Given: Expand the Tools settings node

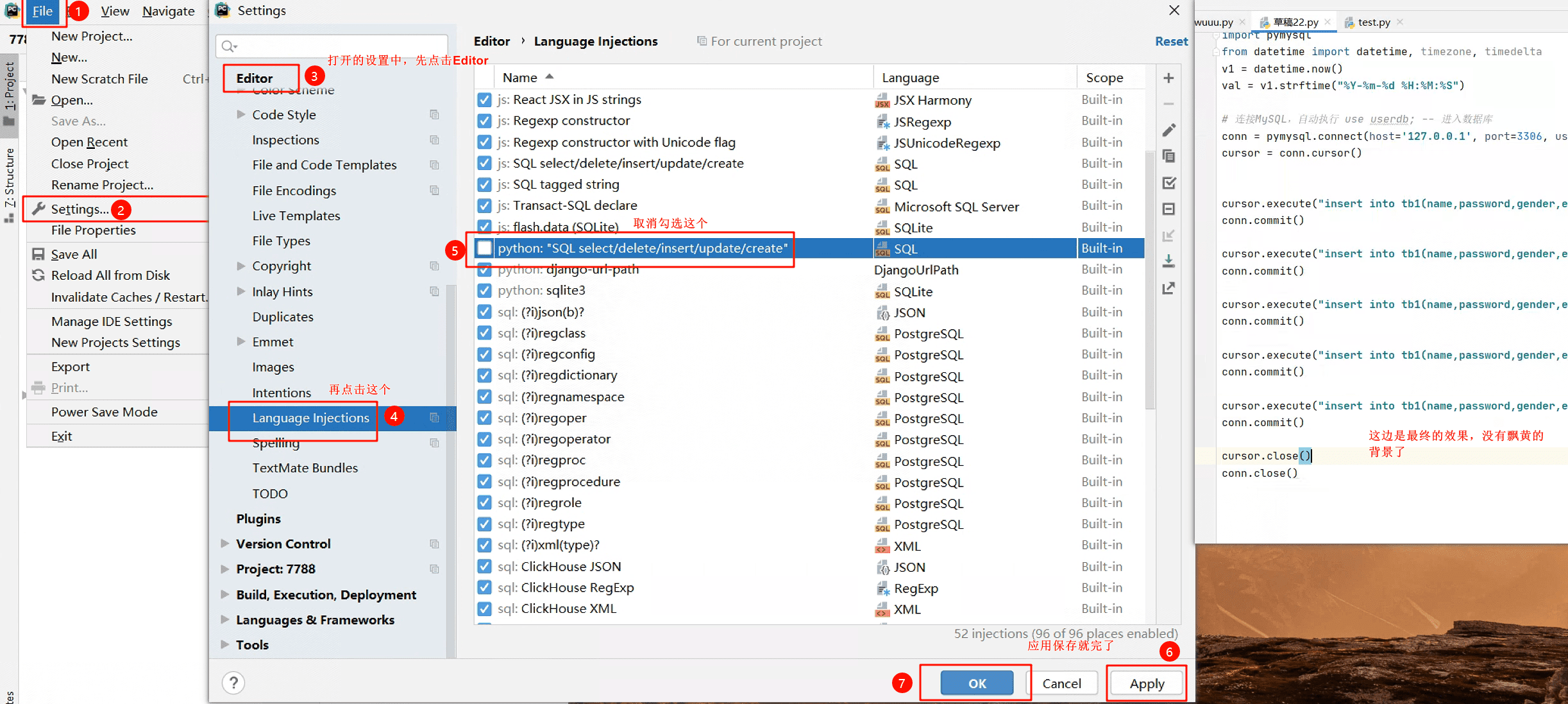Looking at the screenshot, I should click(x=225, y=644).
